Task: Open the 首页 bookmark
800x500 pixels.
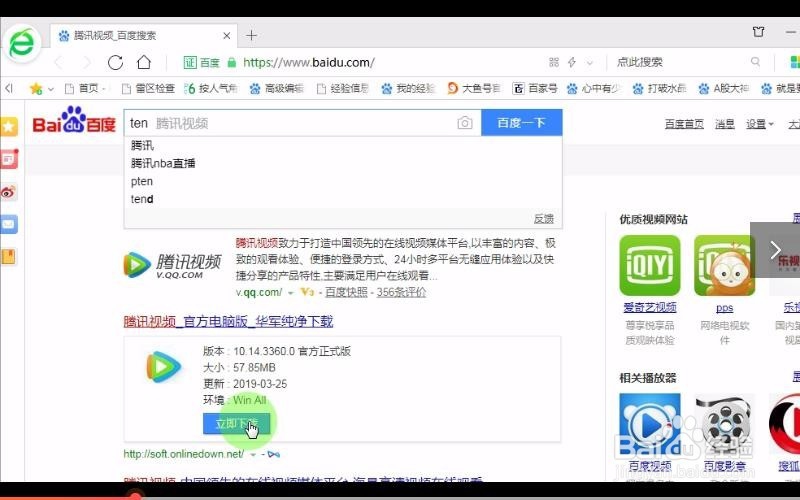Action: [85, 89]
